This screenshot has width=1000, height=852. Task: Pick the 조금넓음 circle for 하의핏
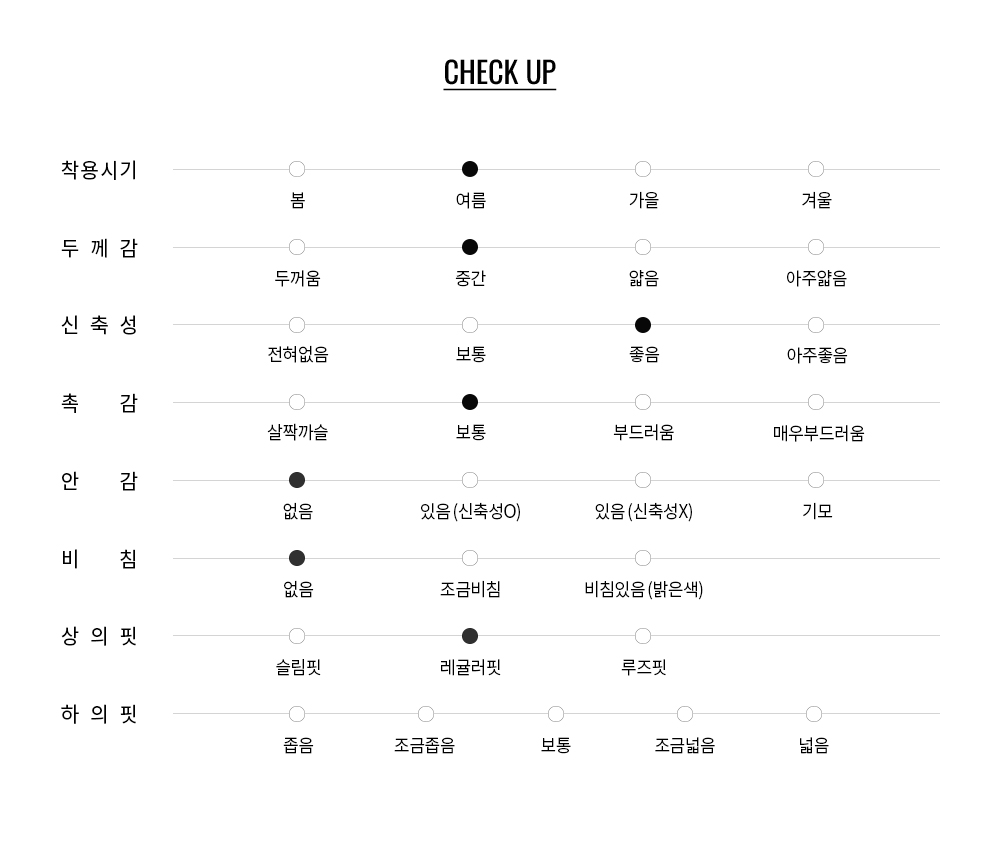(685, 714)
